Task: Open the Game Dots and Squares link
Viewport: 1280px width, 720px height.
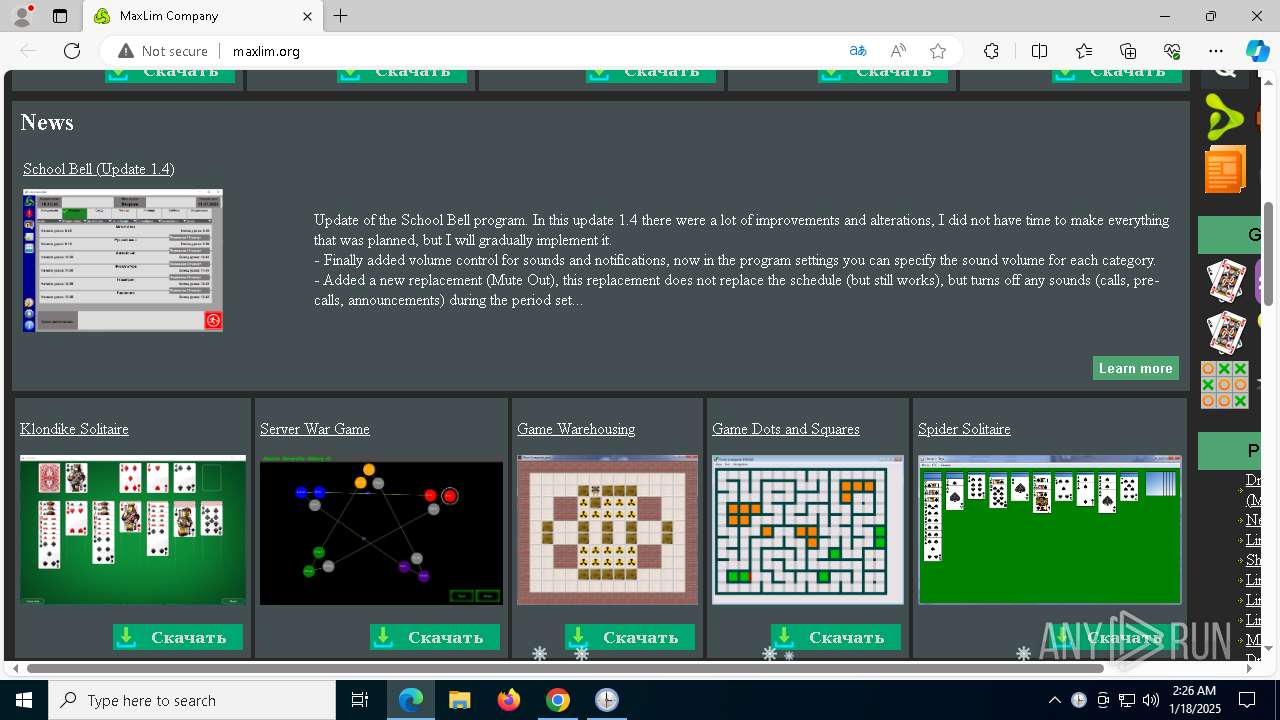Action: [786, 429]
